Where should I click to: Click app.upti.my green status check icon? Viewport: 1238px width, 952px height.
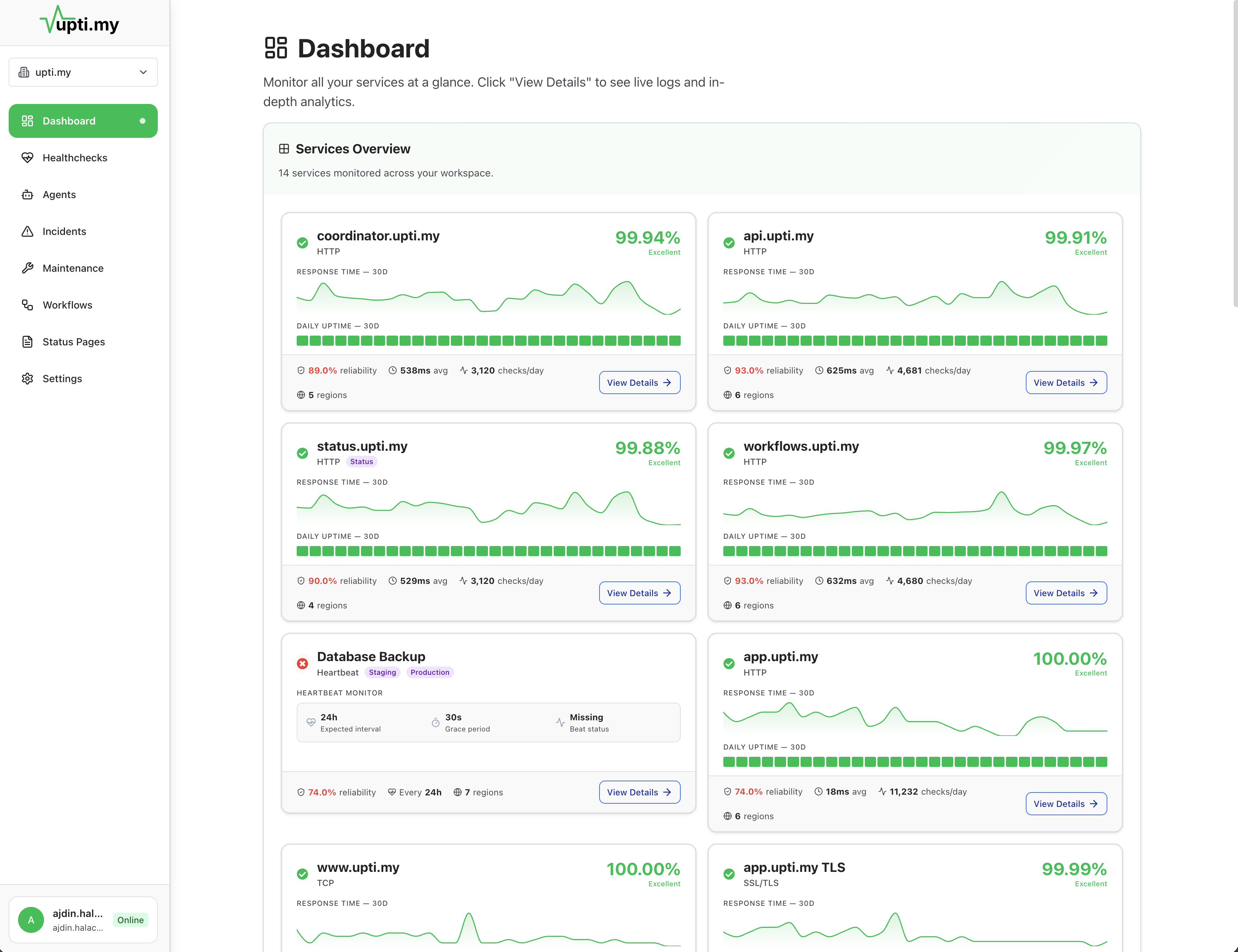729,664
